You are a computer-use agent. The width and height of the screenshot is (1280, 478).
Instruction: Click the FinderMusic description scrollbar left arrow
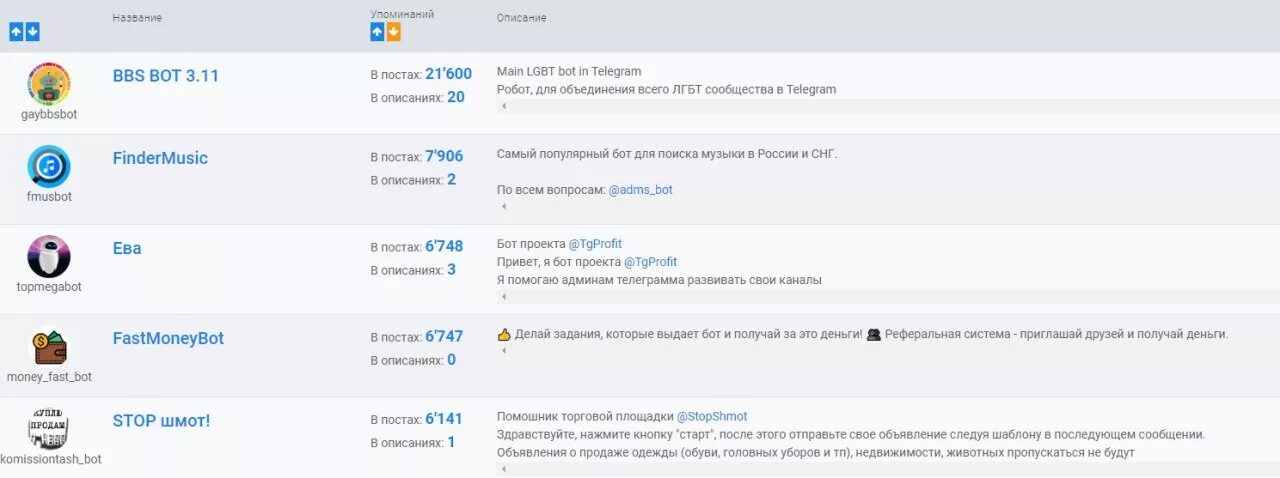[x=503, y=206]
